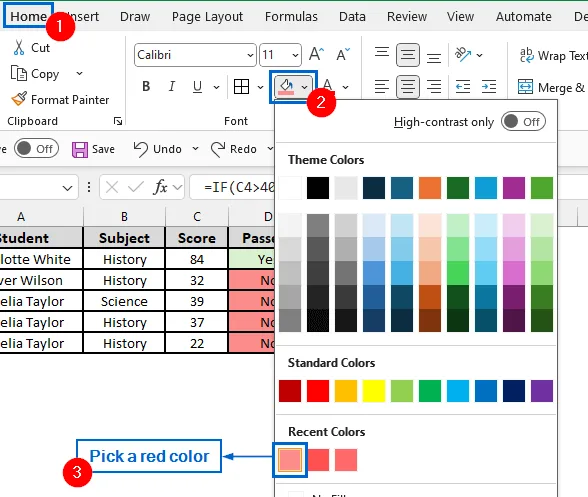Select orange theme color swatch
This screenshot has height=497, width=588.
tap(430, 188)
